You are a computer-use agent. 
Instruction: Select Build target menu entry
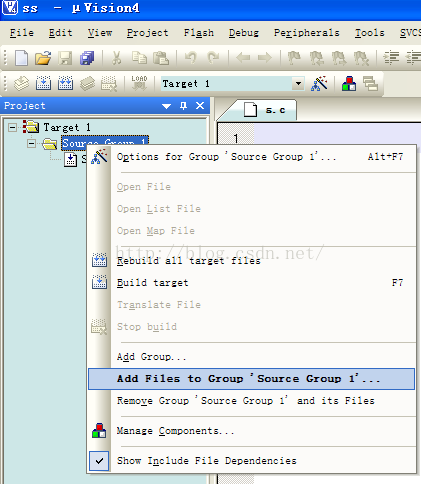[252, 283]
